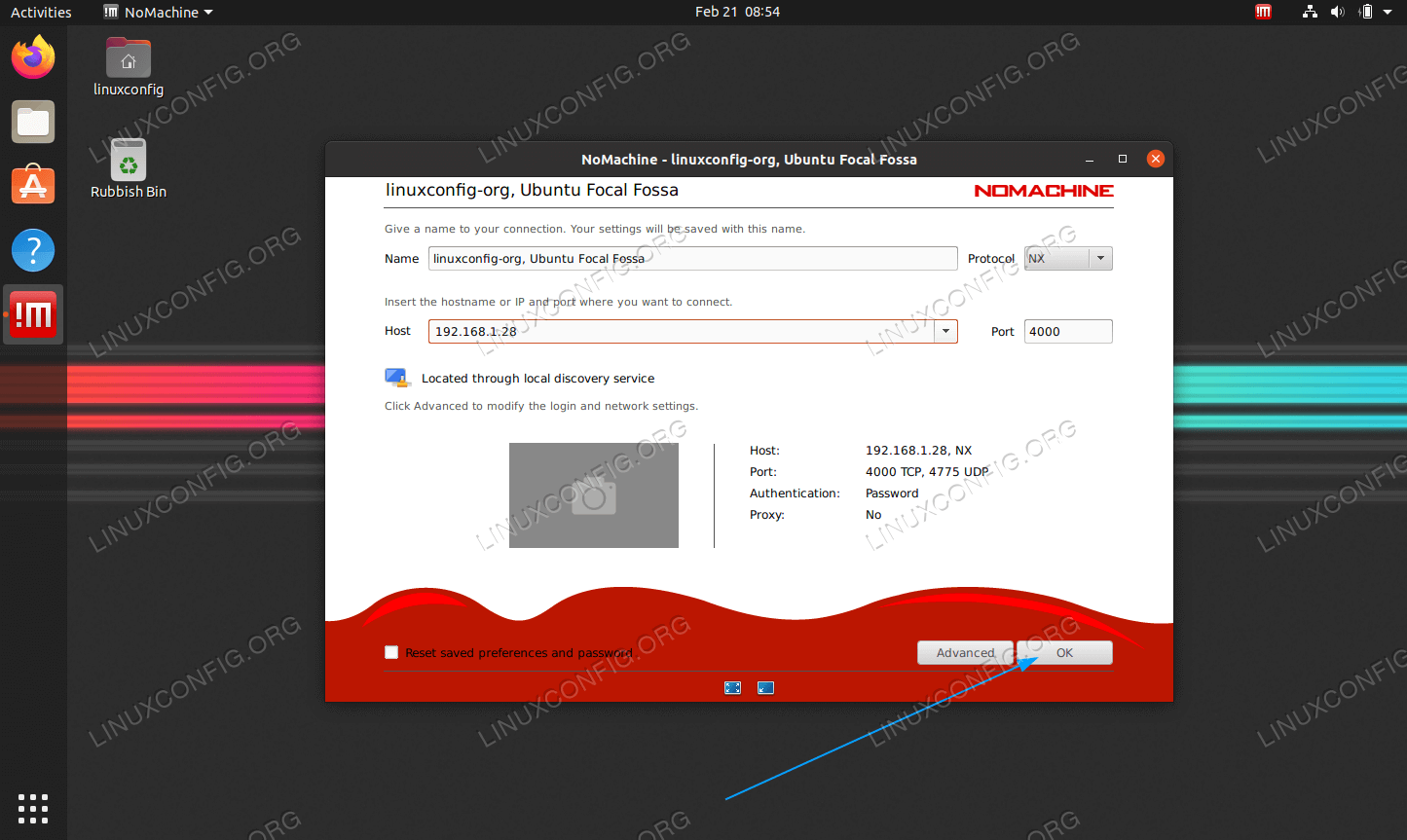Click battery icon in top bar
The width and height of the screenshot is (1407, 840).
coord(1365,12)
